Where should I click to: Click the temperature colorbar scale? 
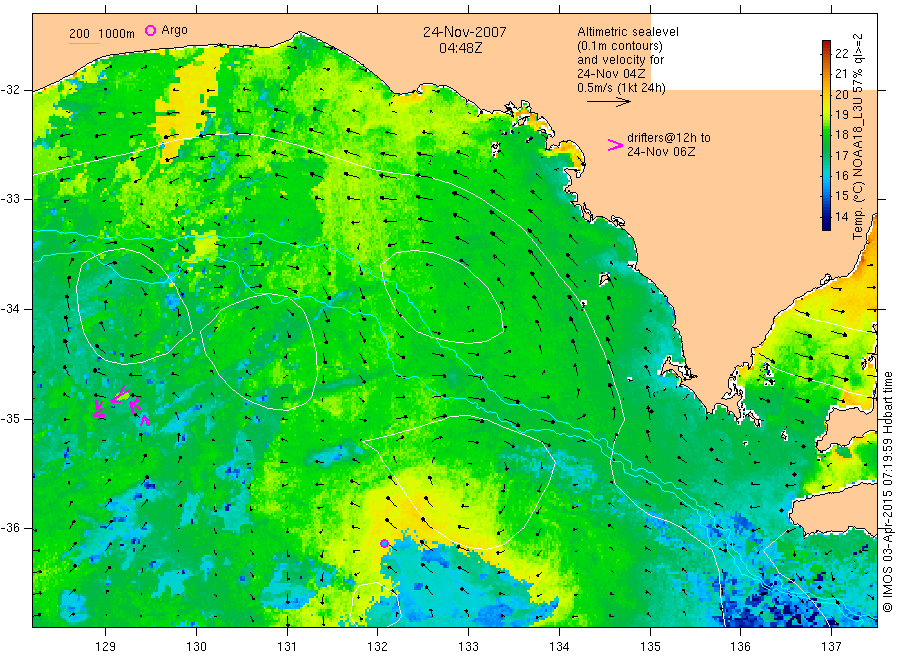click(x=827, y=135)
